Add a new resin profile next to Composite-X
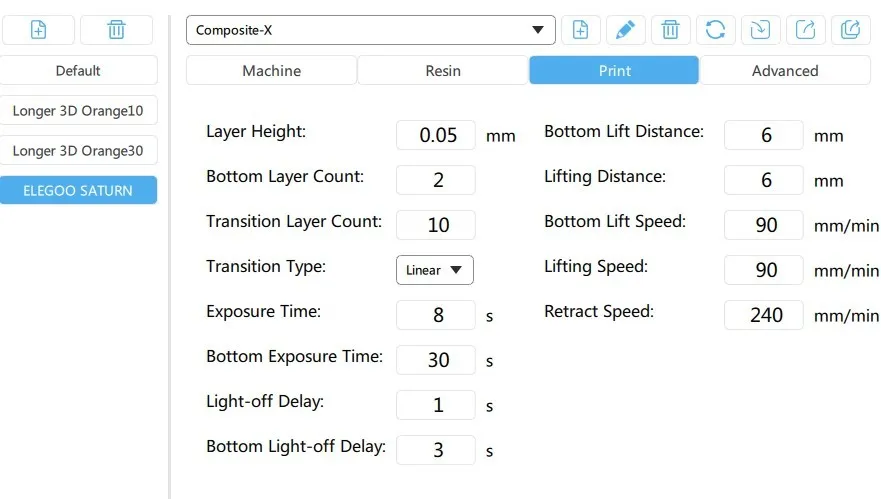 (x=580, y=30)
